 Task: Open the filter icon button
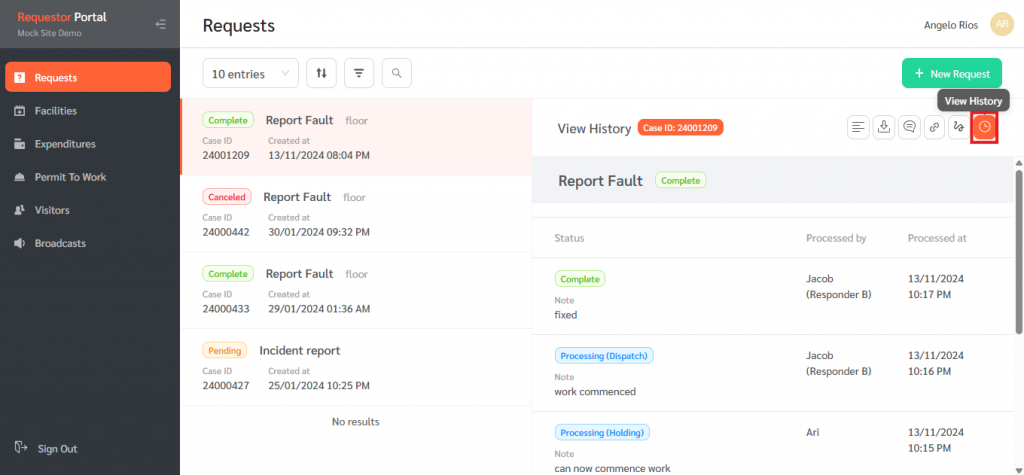coord(359,73)
